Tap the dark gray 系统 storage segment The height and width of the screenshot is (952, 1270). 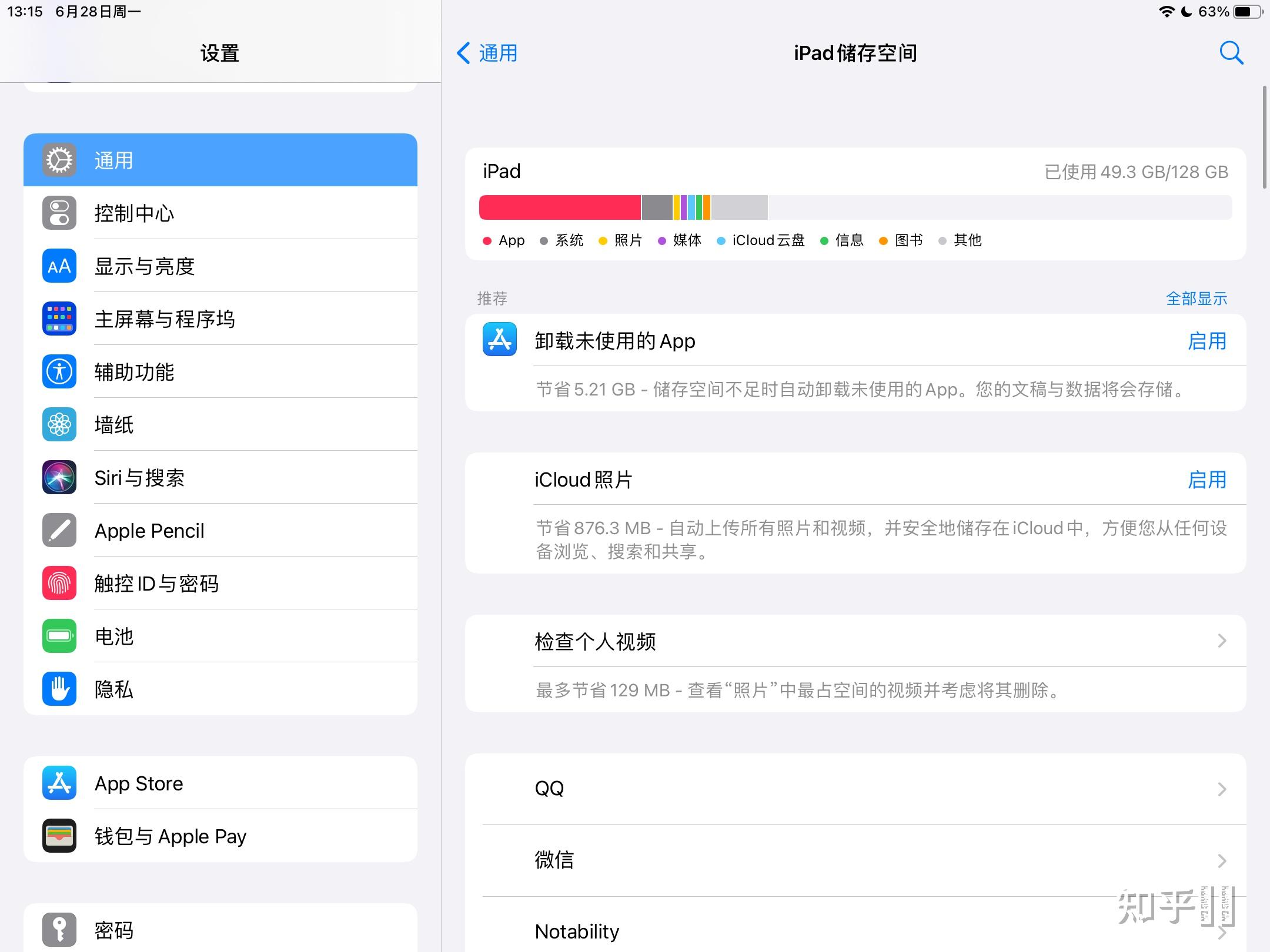[x=657, y=207]
